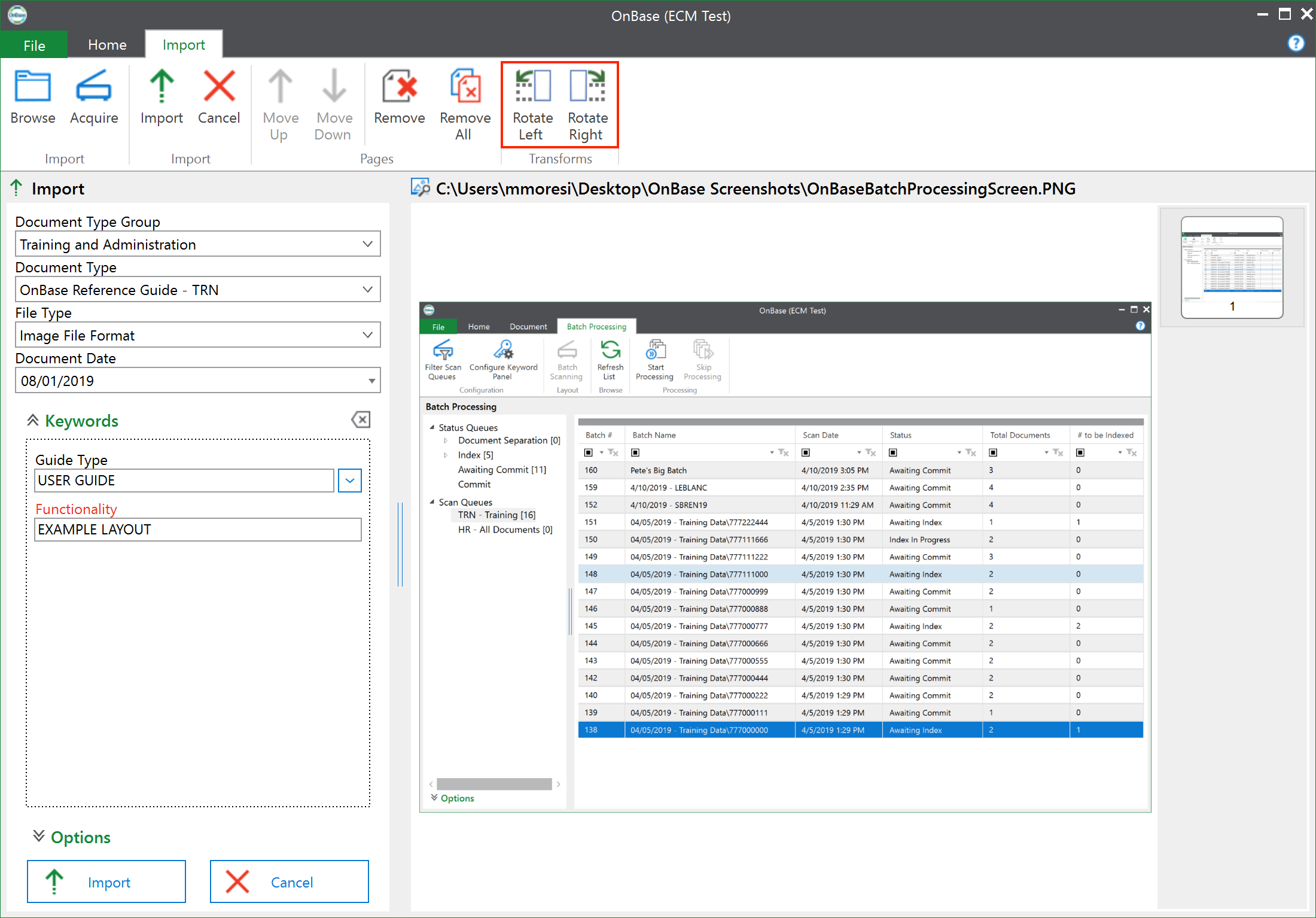Image resolution: width=1316 pixels, height=918 pixels.
Task: Click image file icon beside file path
Action: click(x=421, y=188)
